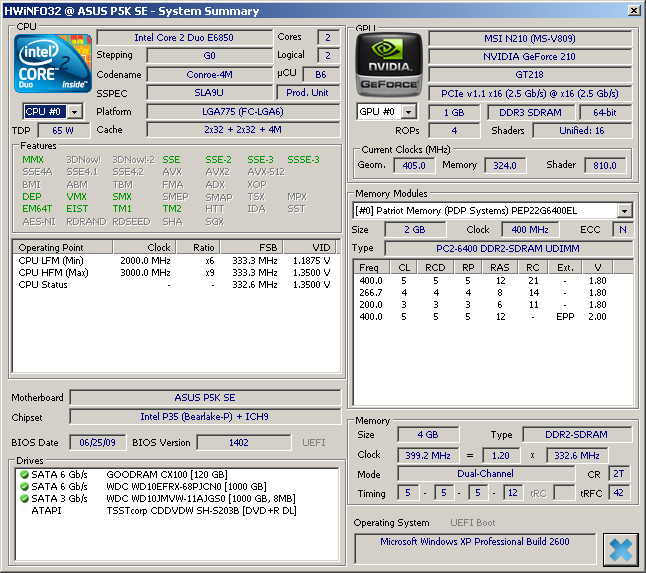Click the module Clock field 400 MHz

(x=530, y=229)
